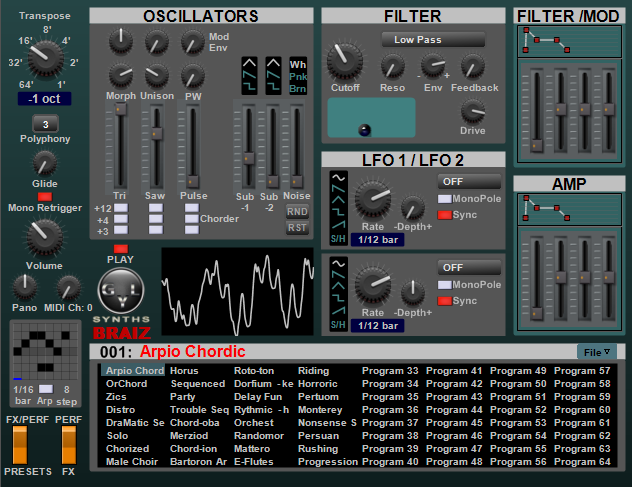Select the OrChord preset

point(127,384)
